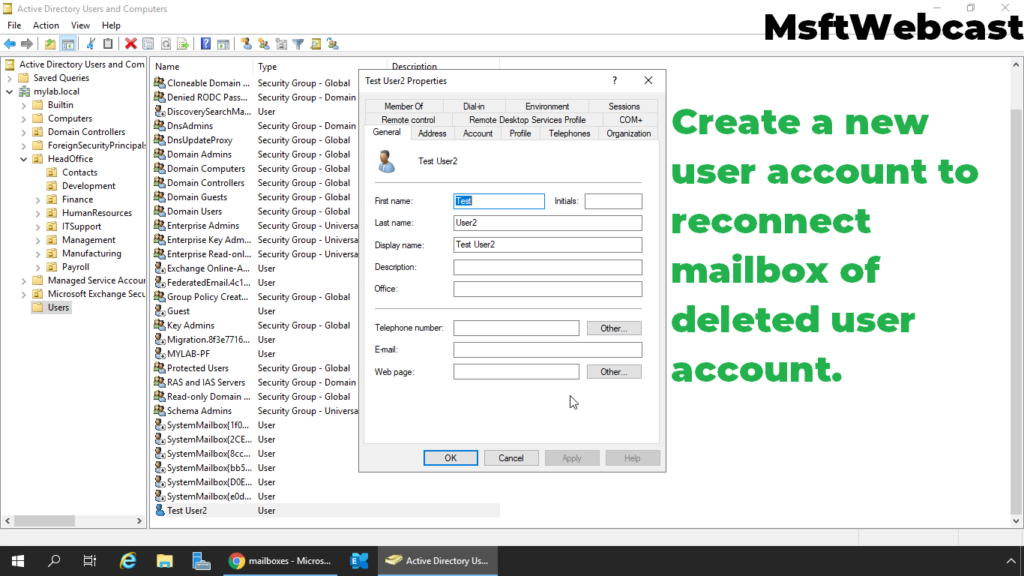Click the Forward arrow in toolbar
Image resolution: width=1024 pixels, height=576 pixels.
pyautogui.click(x=27, y=44)
